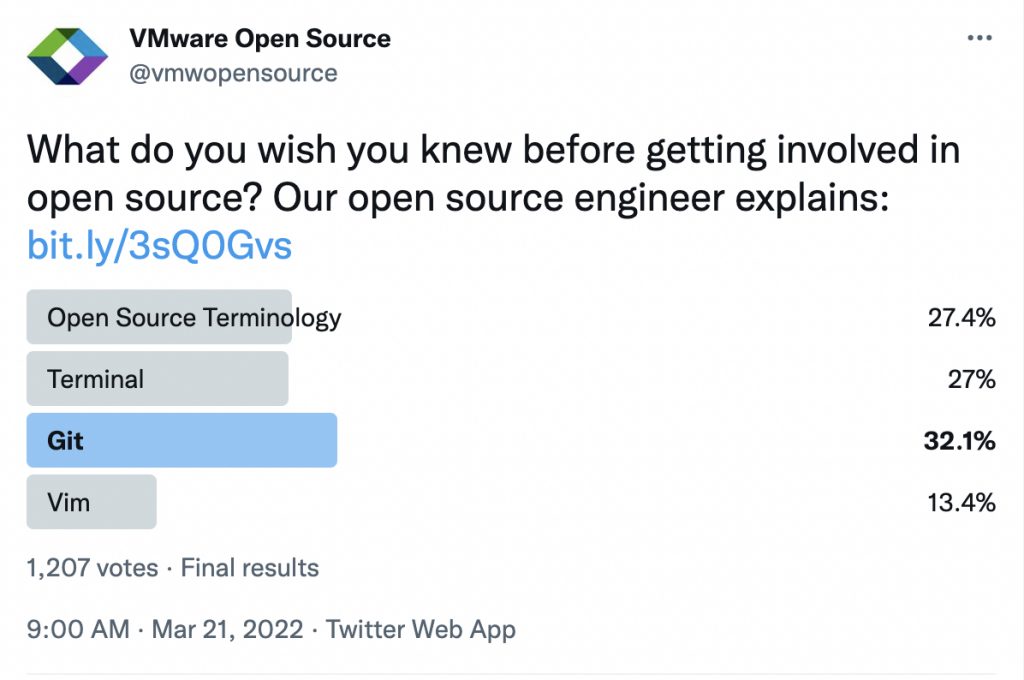Image resolution: width=1024 pixels, height=680 pixels.
Task: Click the 13.4% result for Vim
Action: point(961,501)
